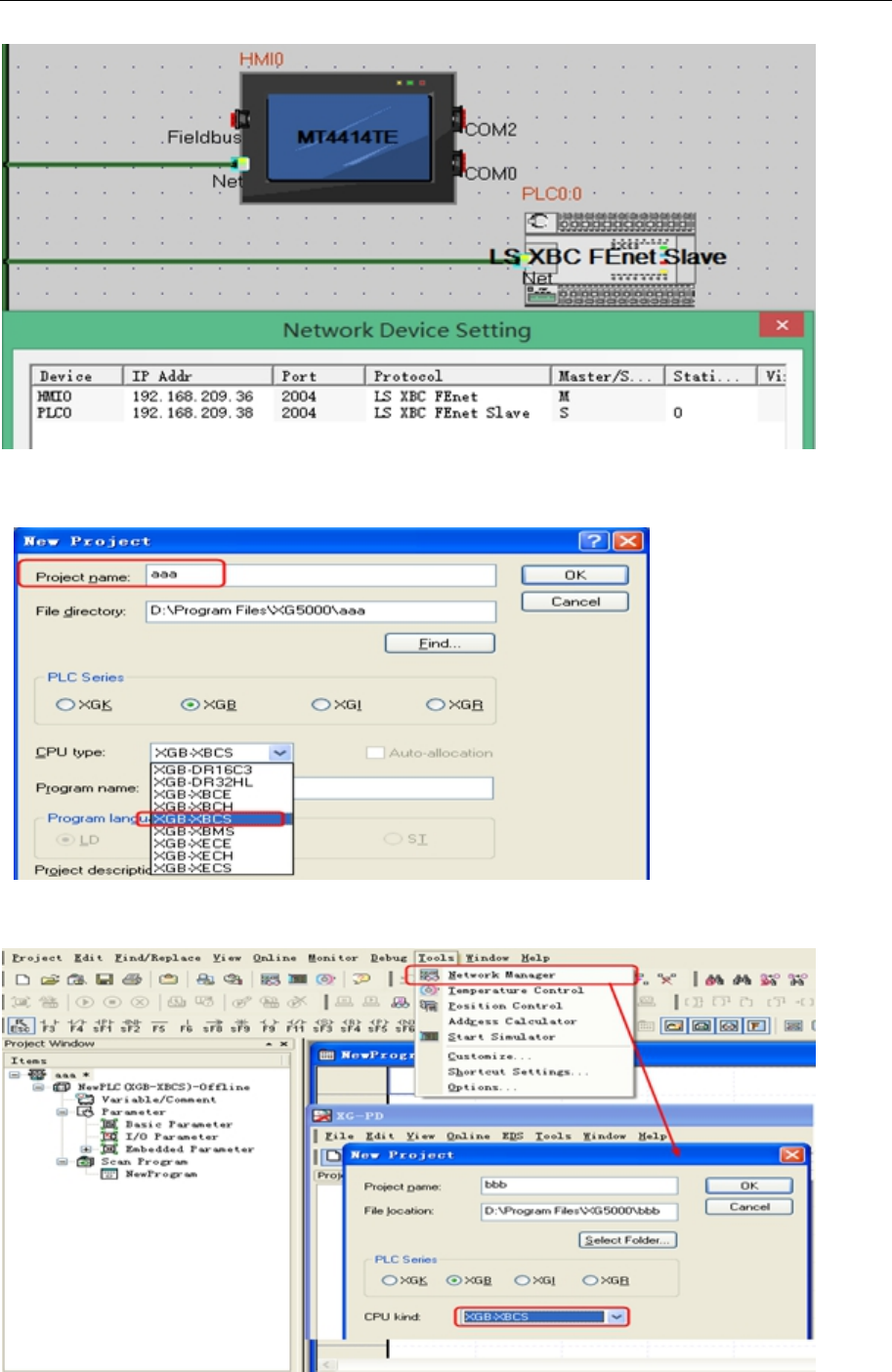
Task: Select the F6 vertical line tool
Action: pyautogui.click(x=186, y=1025)
